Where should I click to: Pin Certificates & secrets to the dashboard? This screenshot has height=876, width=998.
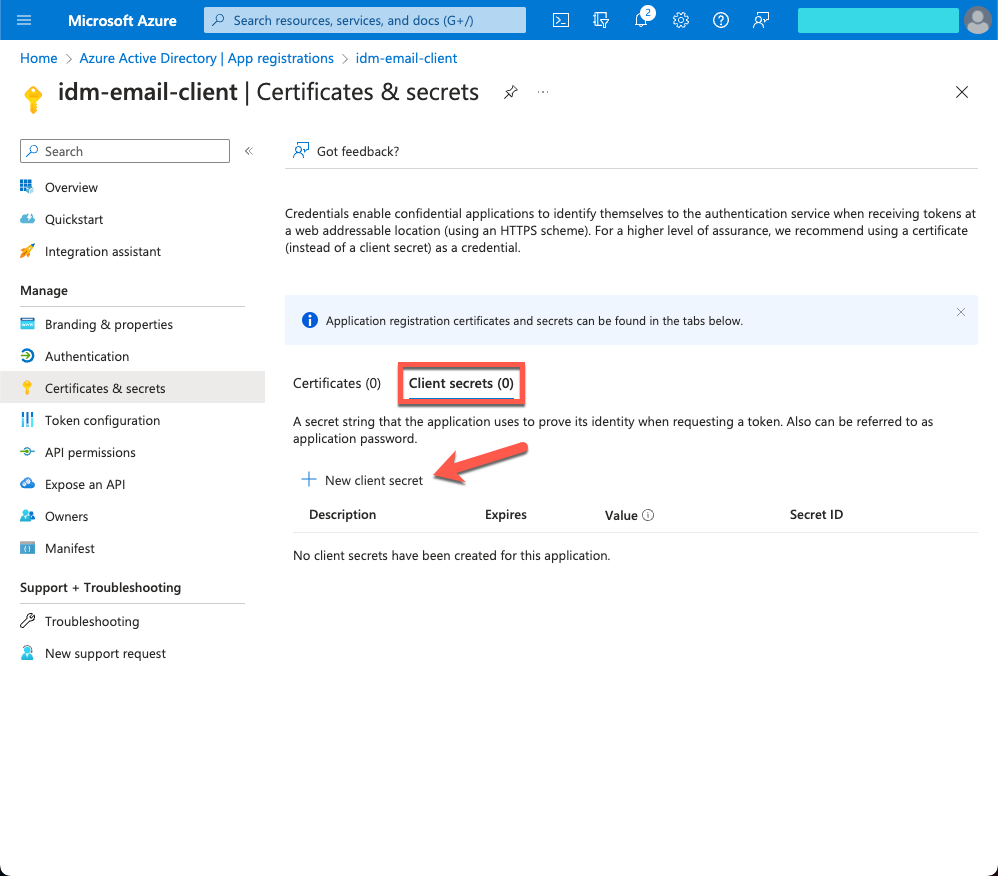click(x=511, y=91)
